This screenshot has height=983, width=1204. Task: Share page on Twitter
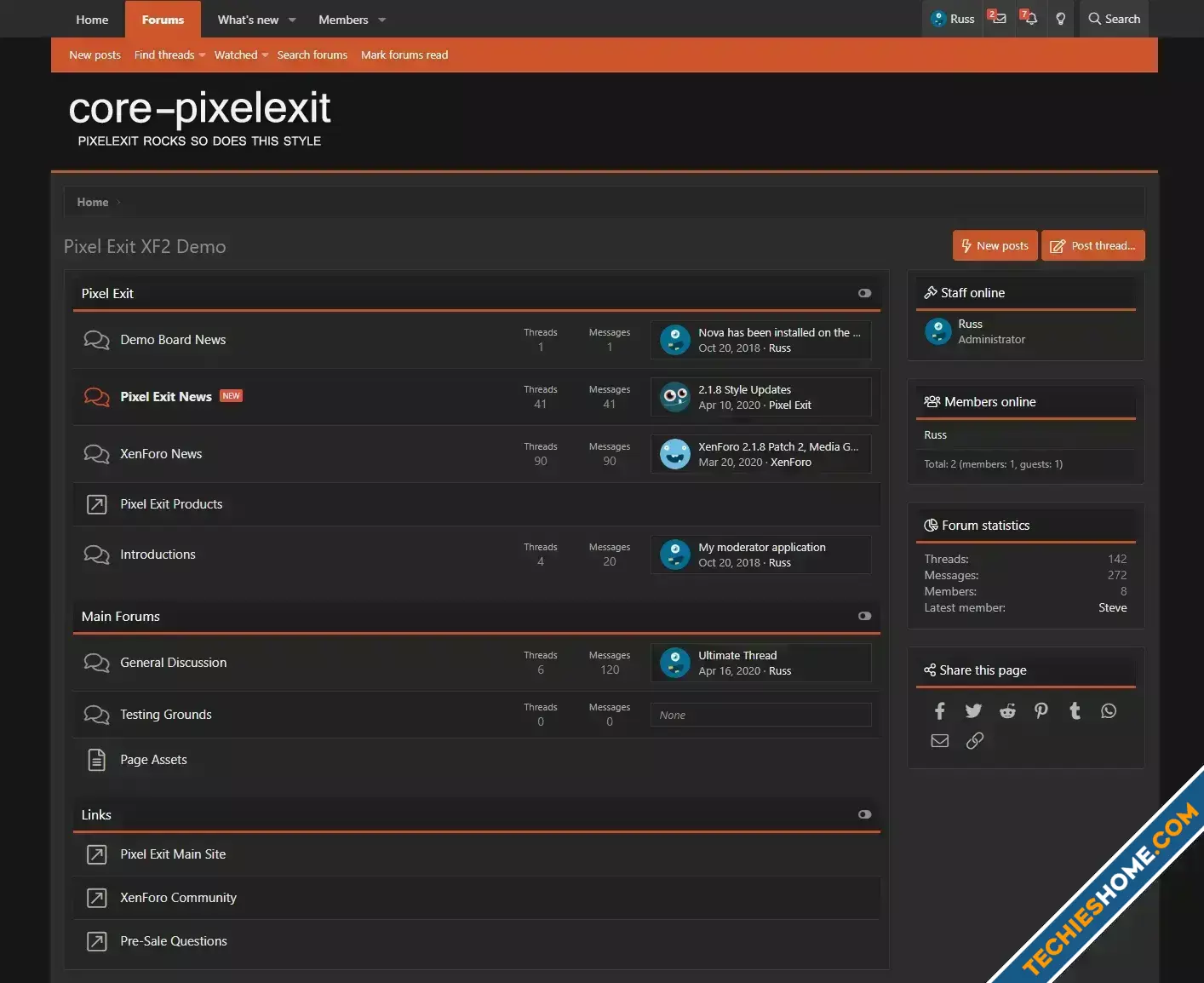click(973, 711)
